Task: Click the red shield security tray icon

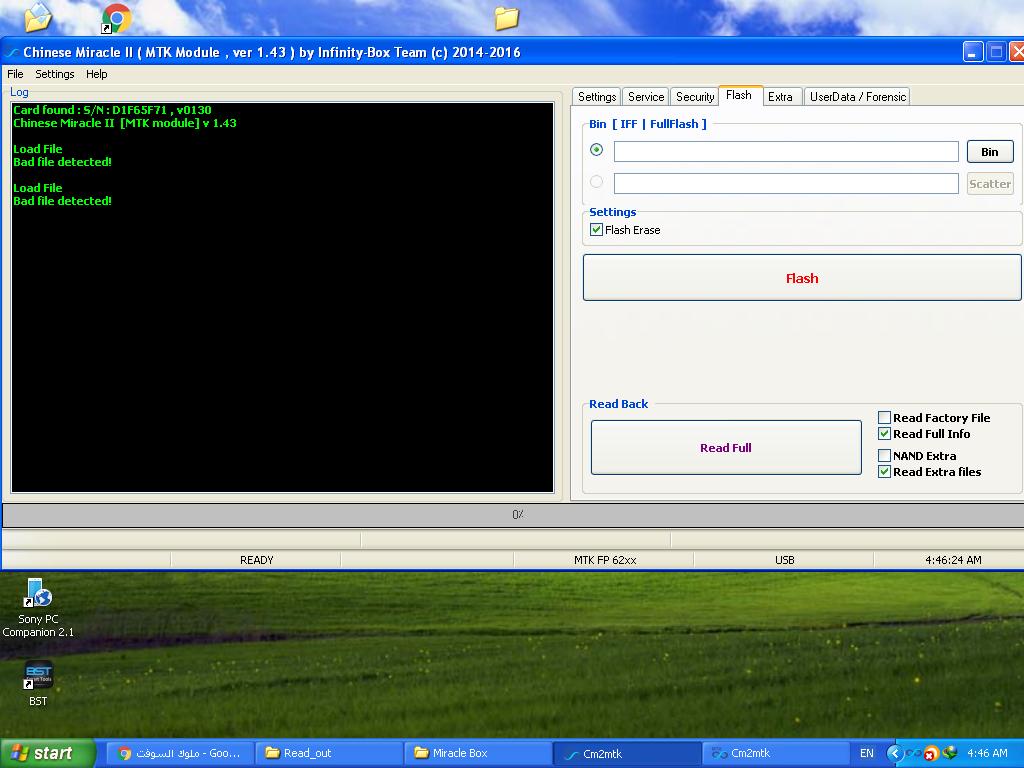Action: click(930, 754)
